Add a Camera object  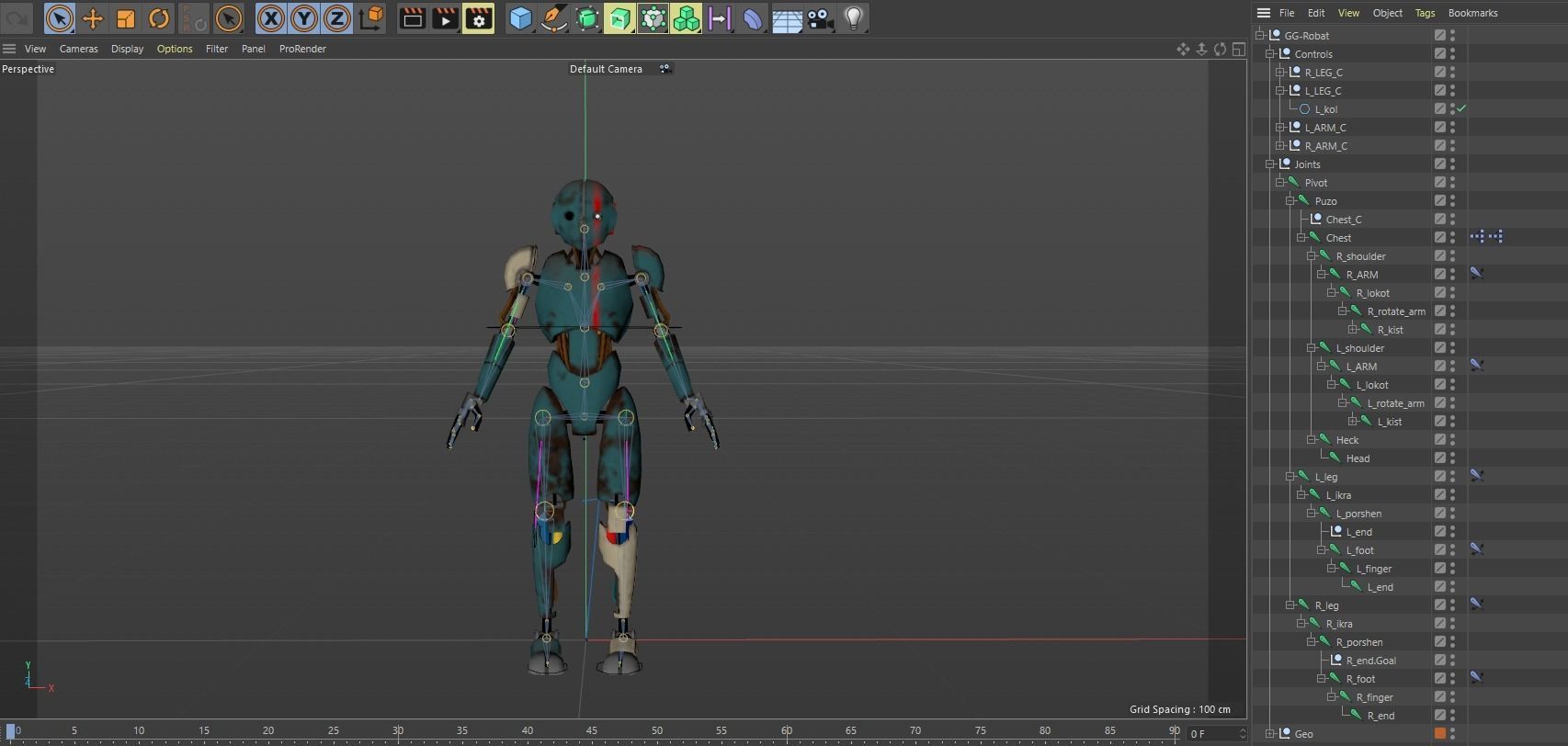820,18
